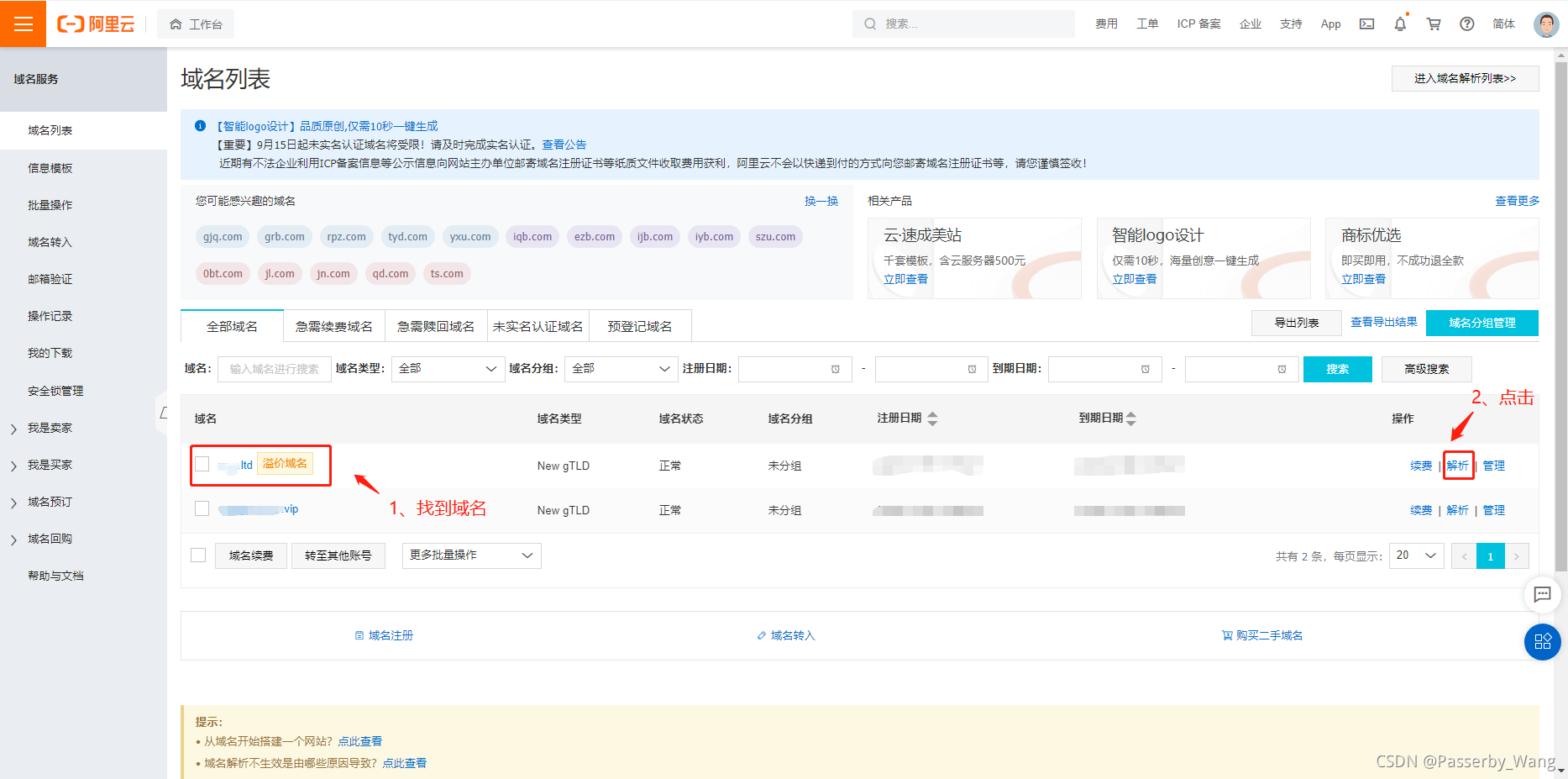1568x779 pixels.
Task: Go to previous page arrow
Action: tap(1464, 556)
